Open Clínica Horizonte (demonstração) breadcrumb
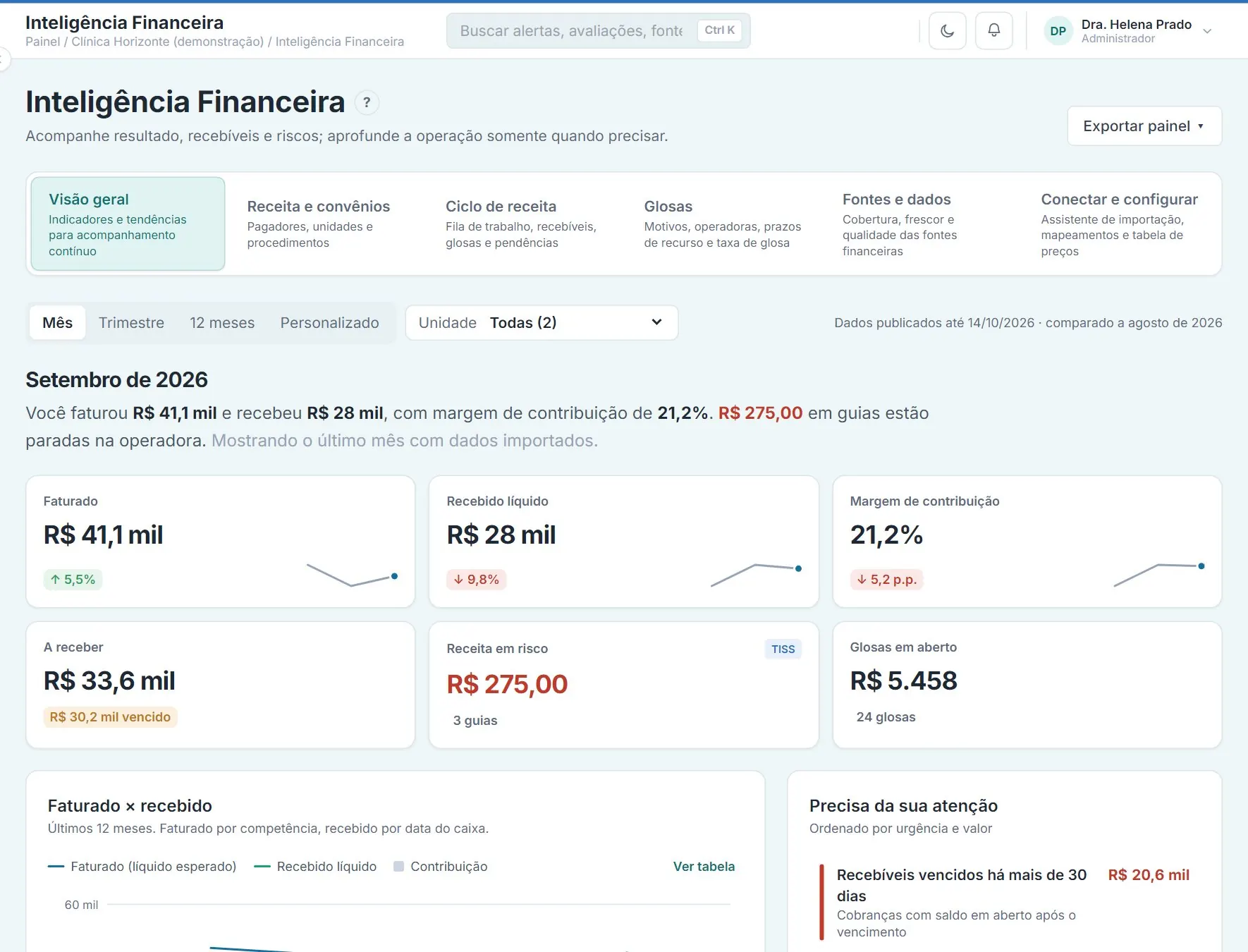The height and width of the screenshot is (952, 1248). (168, 42)
